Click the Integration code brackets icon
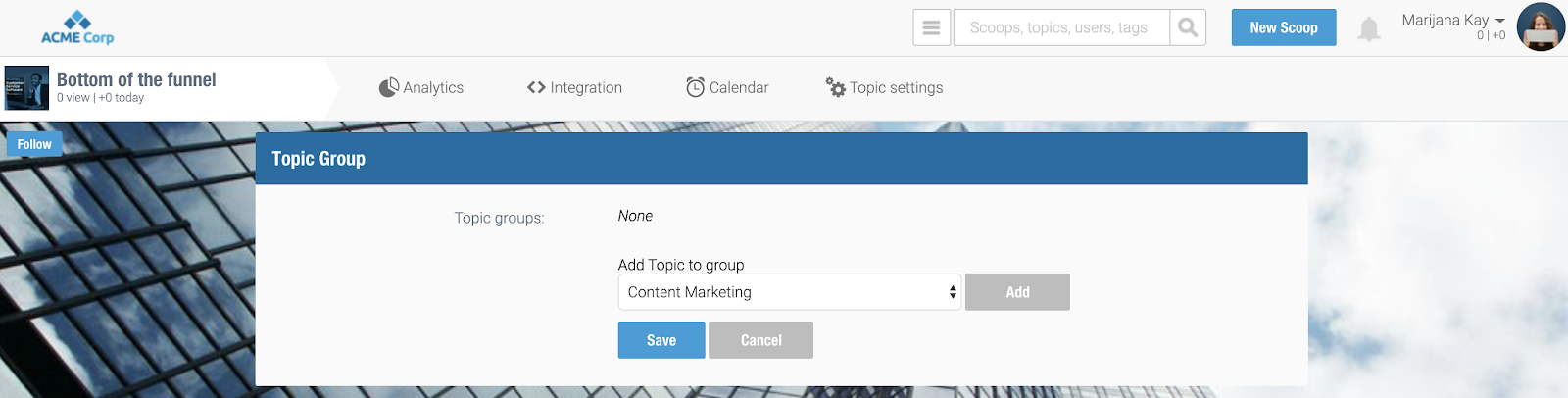The width and height of the screenshot is (1568, 398). (536, 87)
